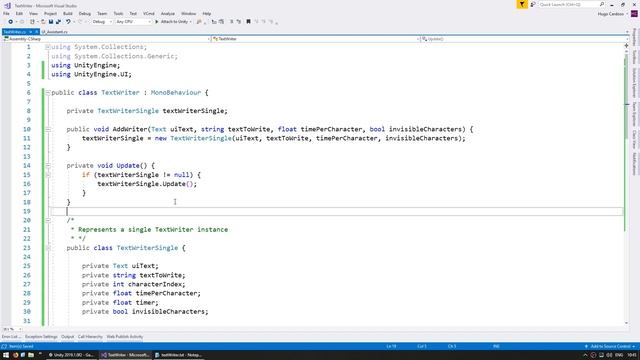Click the New Project toolbar icon
640x360 pixels.
point(32,22)
